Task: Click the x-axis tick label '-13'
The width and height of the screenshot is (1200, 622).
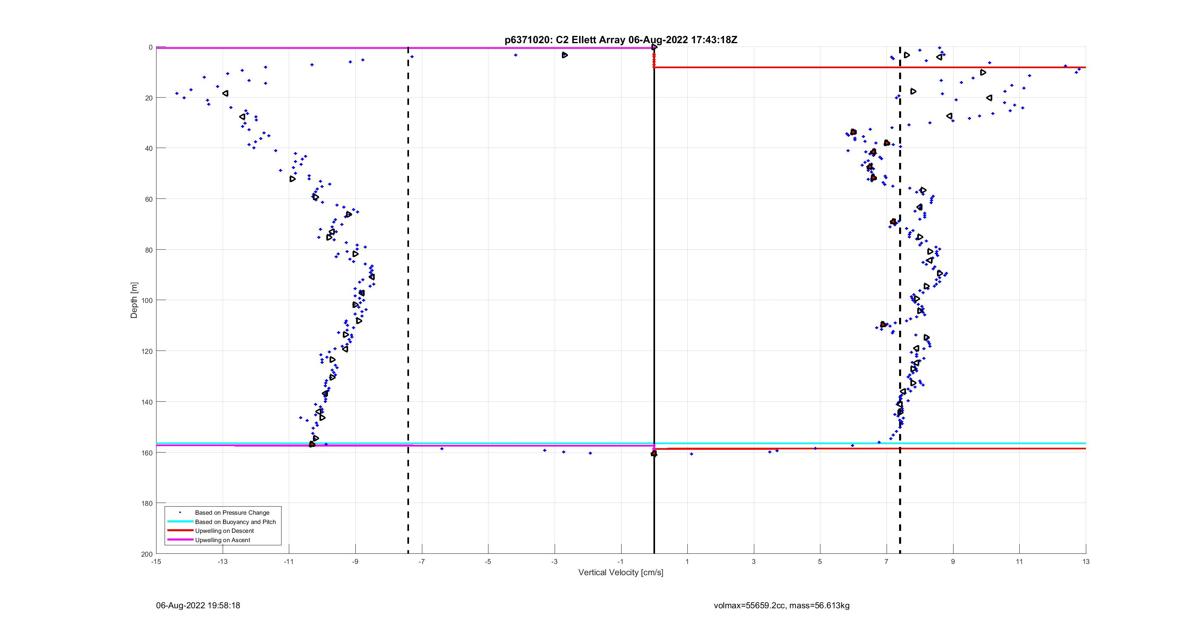Action: tap(222, 562)
